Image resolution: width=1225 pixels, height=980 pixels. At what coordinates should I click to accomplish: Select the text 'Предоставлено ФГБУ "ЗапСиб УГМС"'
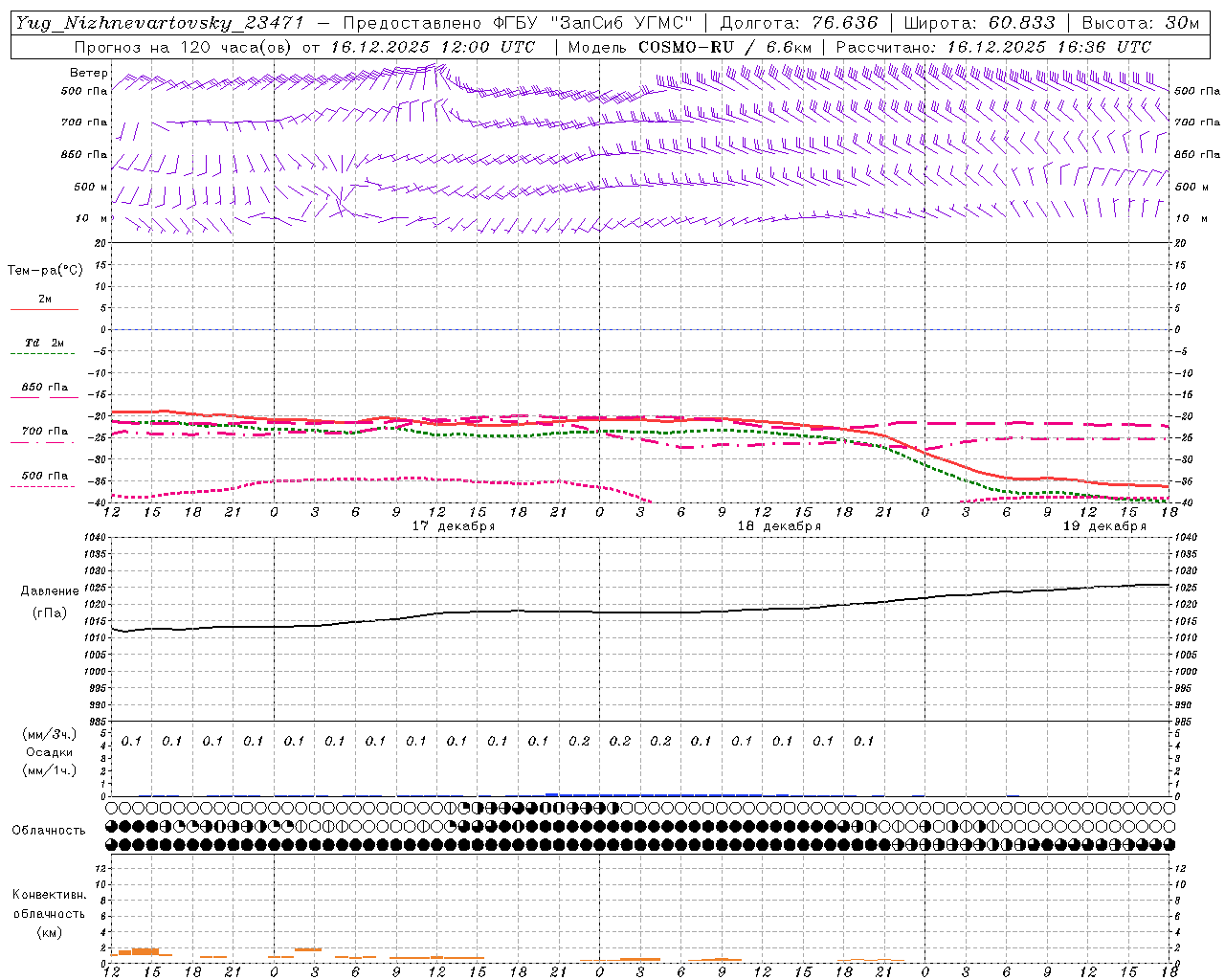point(518,23)
